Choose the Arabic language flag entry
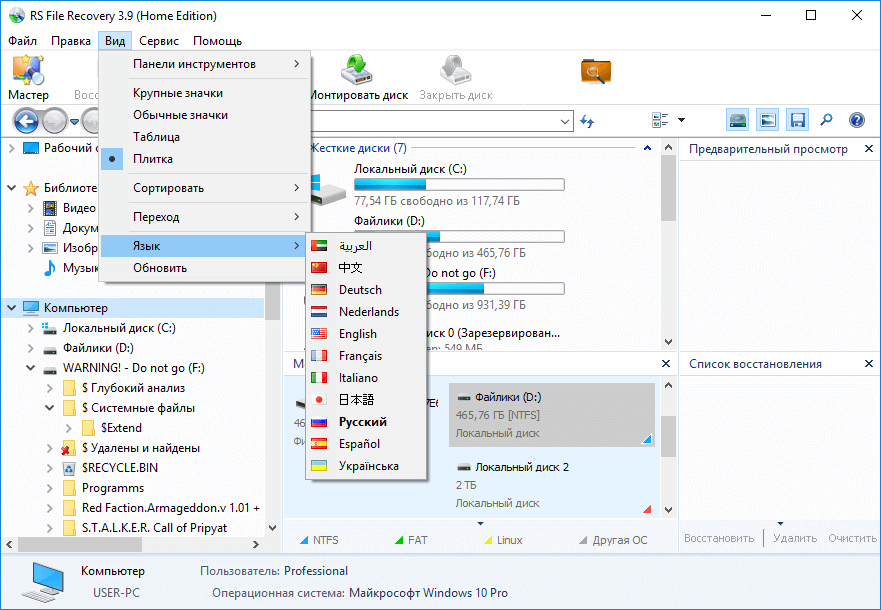The width and height of the screenshot is (881, 610). pos(366,246)
